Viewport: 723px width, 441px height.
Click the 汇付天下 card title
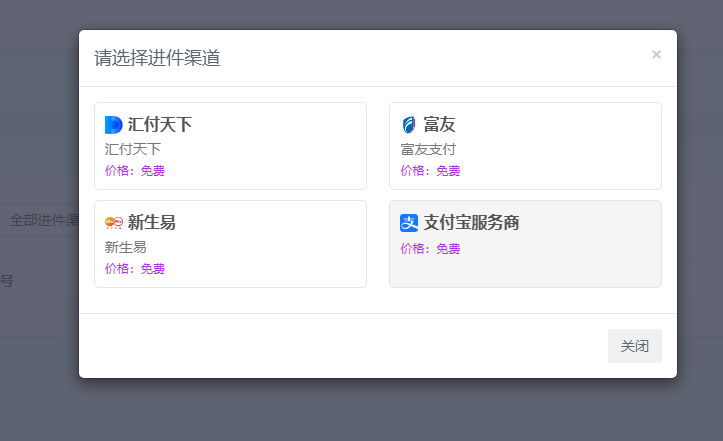tap(160, 125)
